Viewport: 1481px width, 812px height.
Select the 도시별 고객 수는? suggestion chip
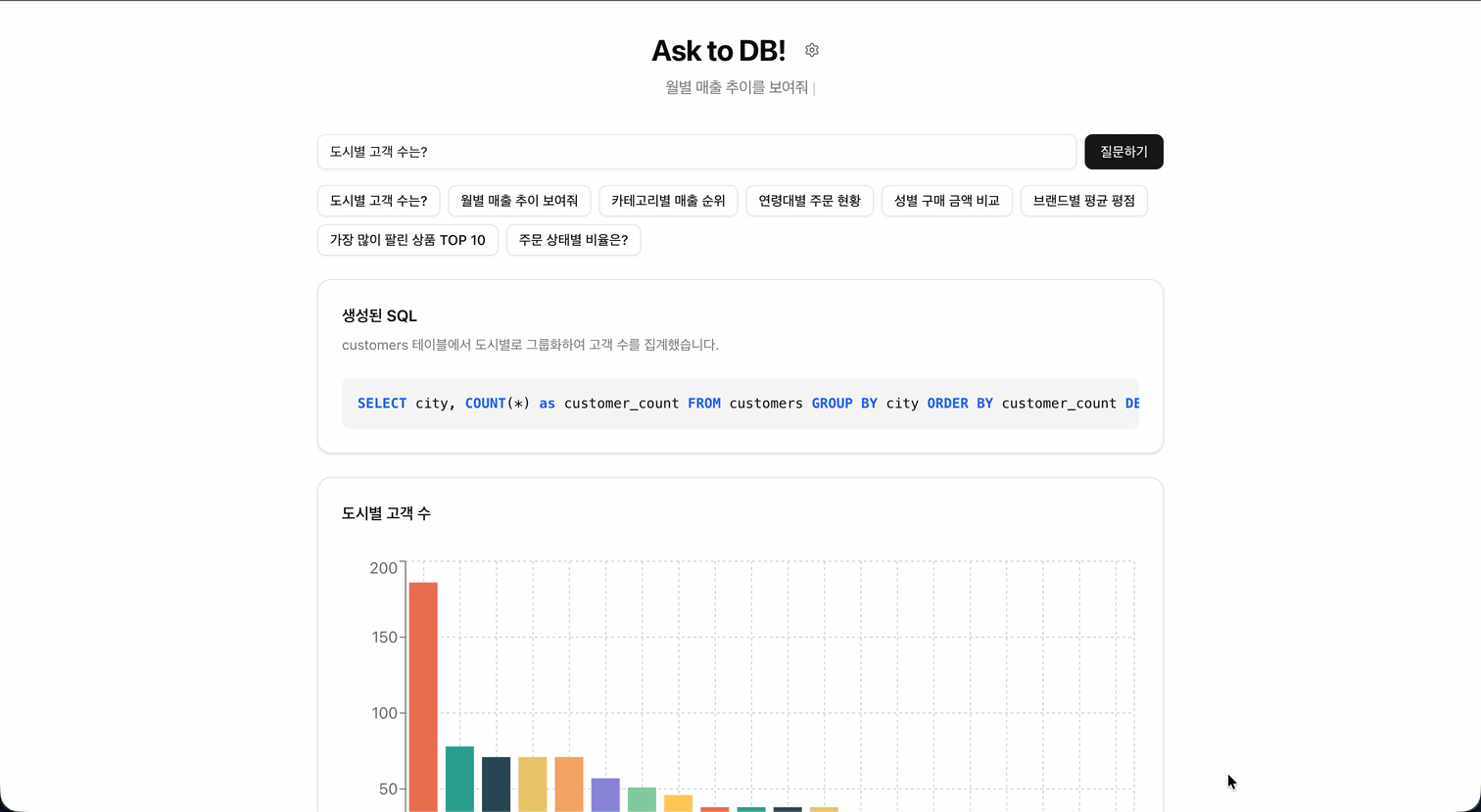click(378, 201)
